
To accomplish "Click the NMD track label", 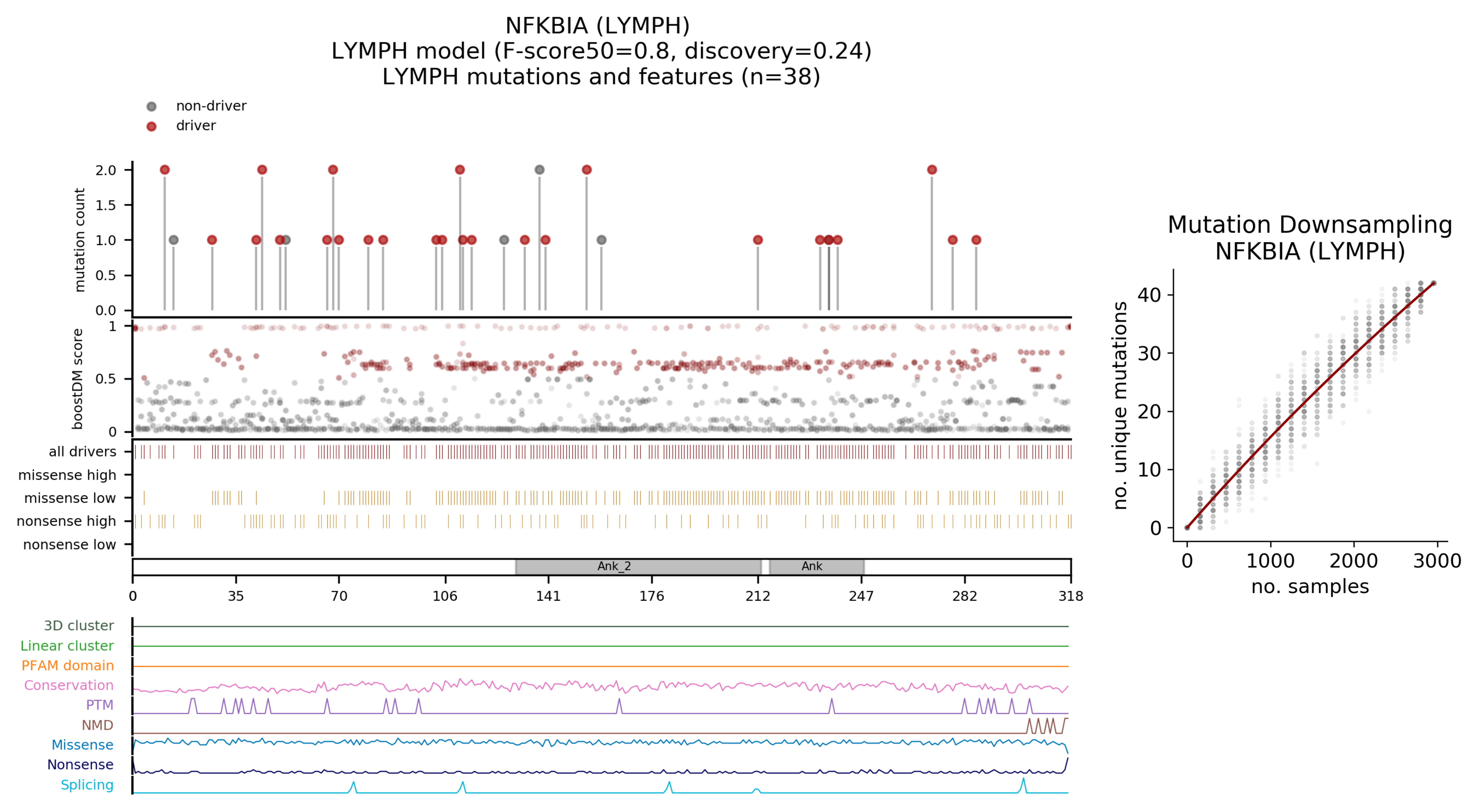I will pos(97,725).
